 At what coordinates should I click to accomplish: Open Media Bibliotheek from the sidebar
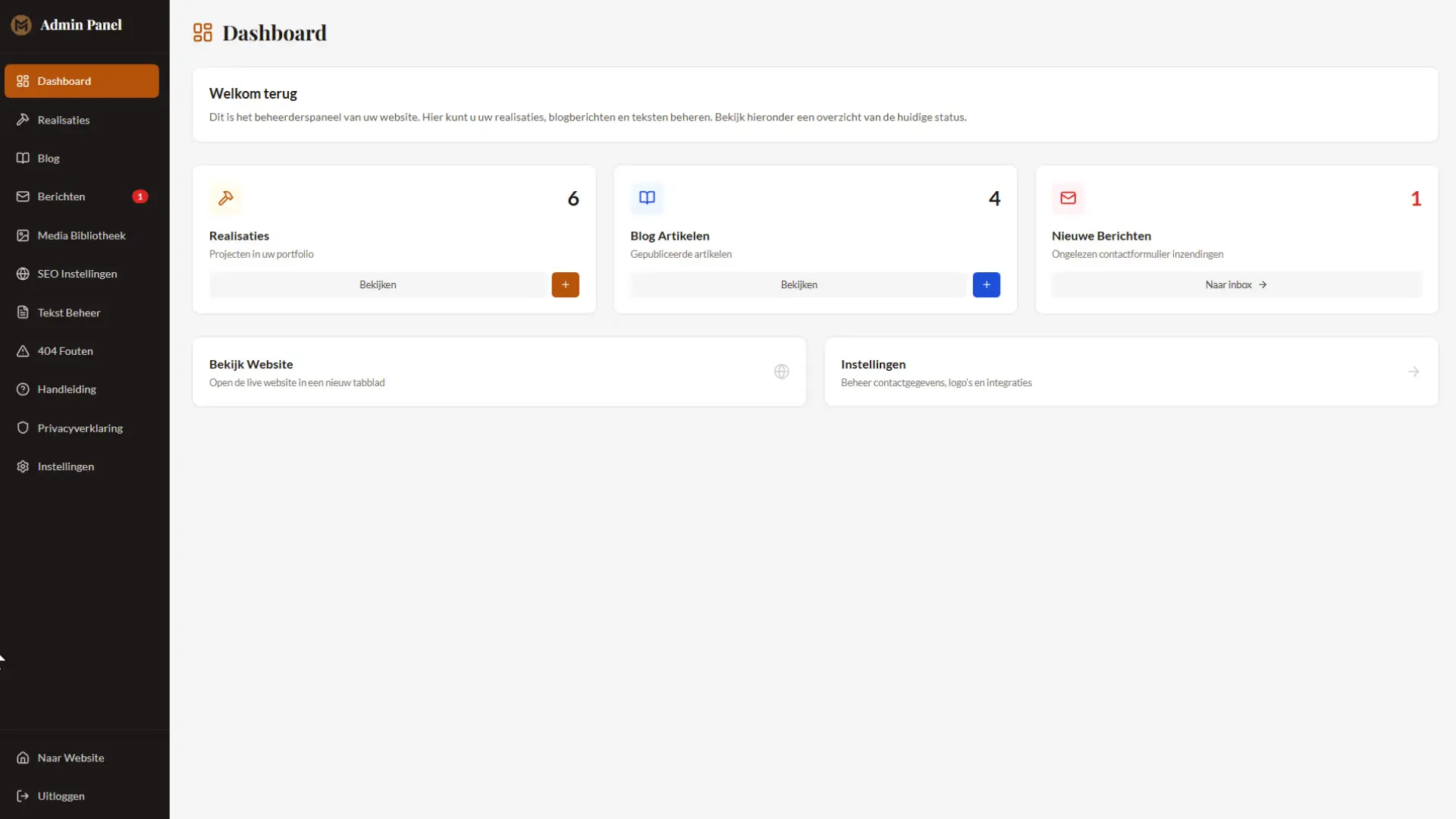click(81, 236)
